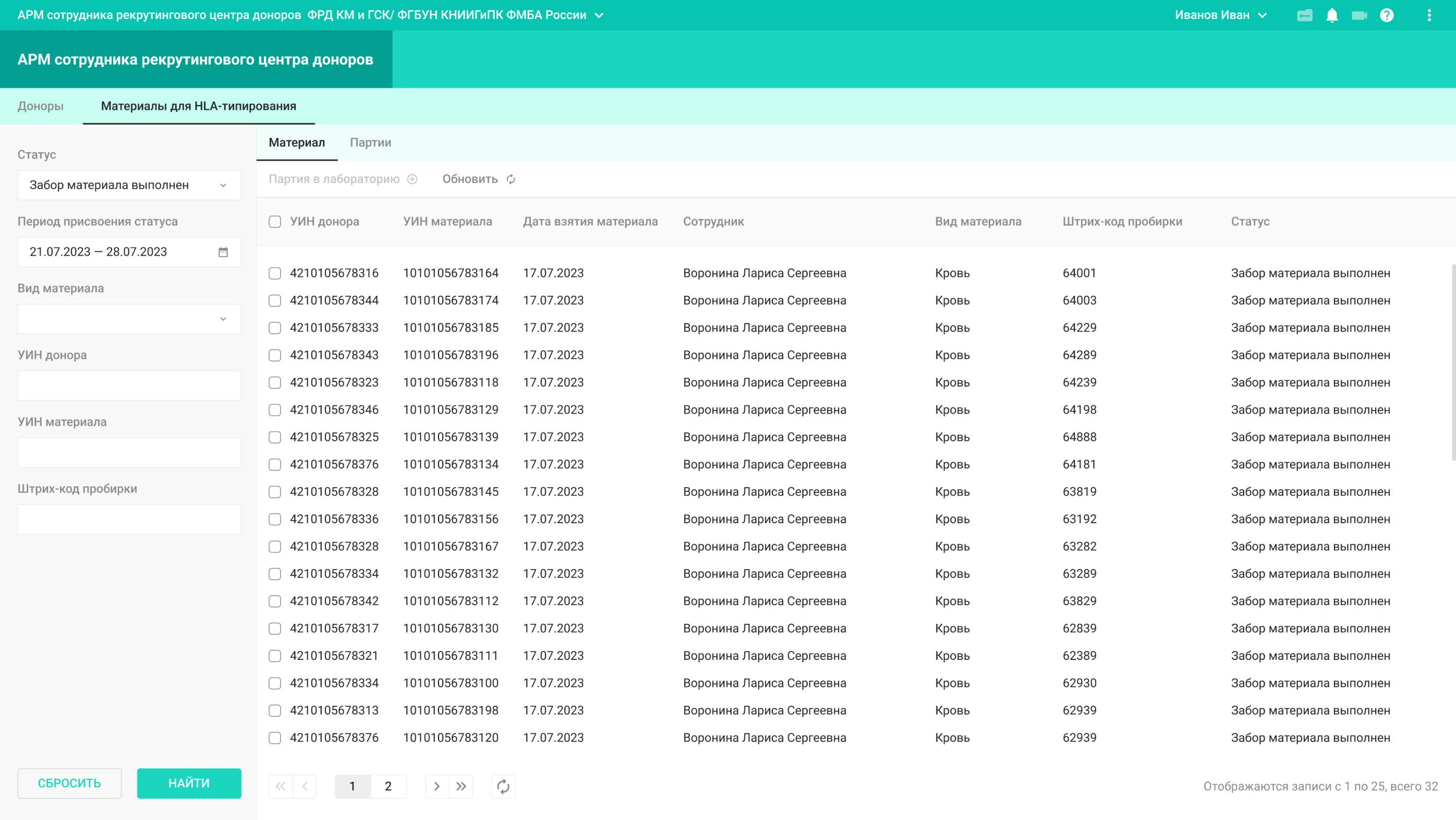
Task: Click the card icon next to bell
Action: 1305,15
